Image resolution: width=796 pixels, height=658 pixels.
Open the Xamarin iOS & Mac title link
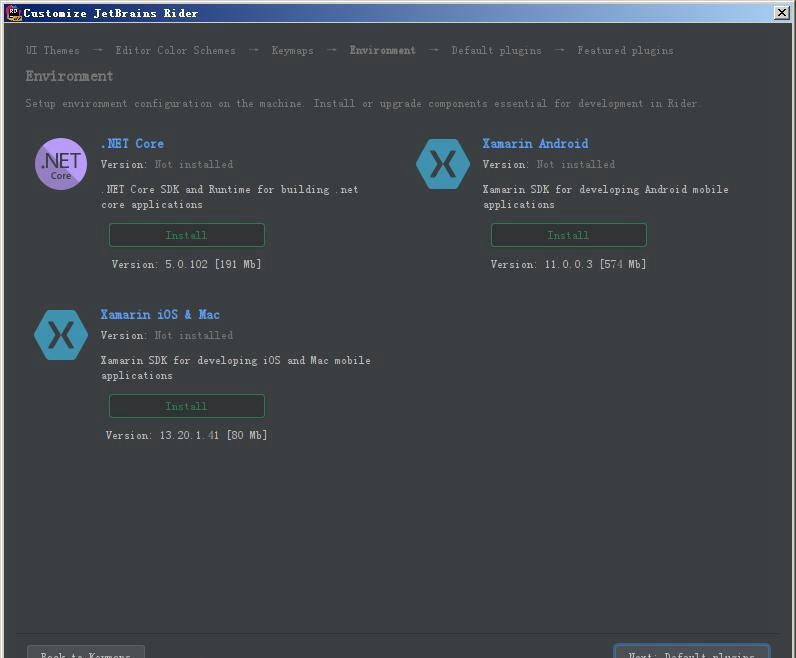(160, 315)
